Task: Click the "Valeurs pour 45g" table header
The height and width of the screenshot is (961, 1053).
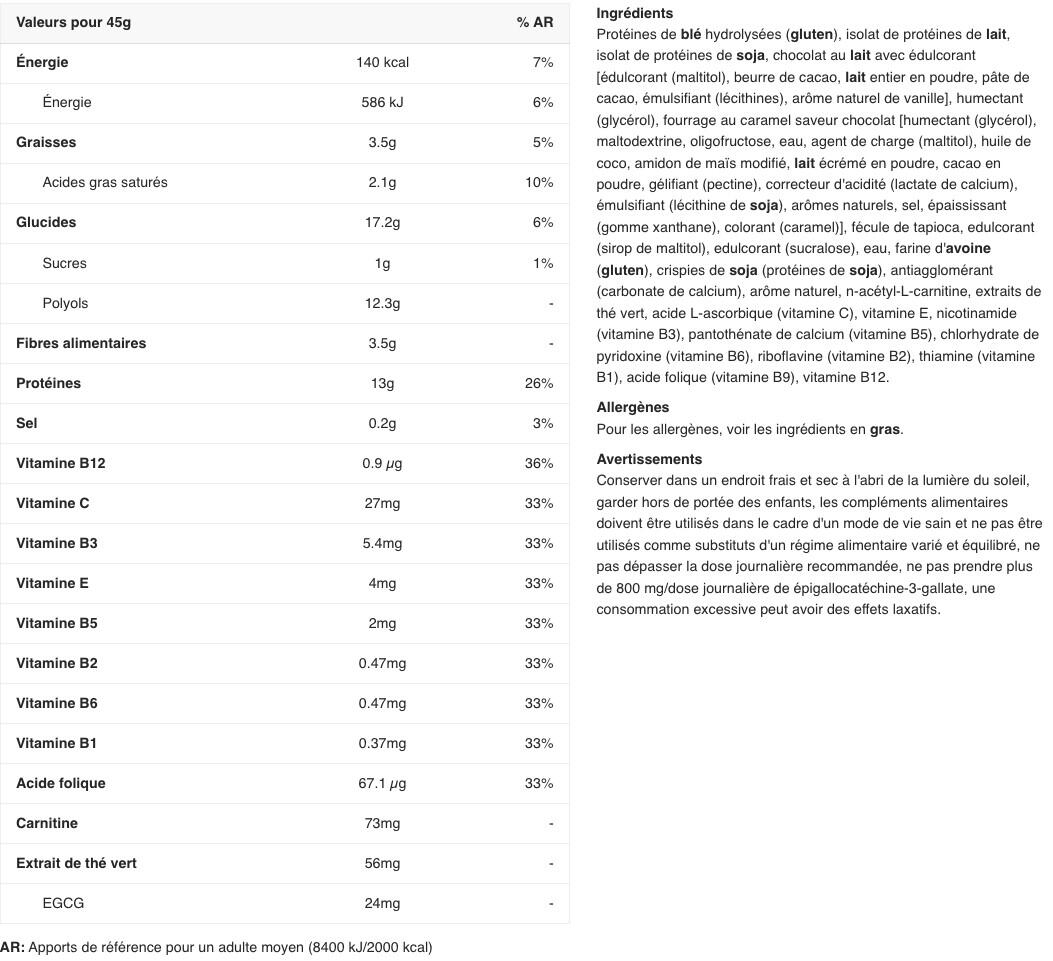Action: coord(73,22)
